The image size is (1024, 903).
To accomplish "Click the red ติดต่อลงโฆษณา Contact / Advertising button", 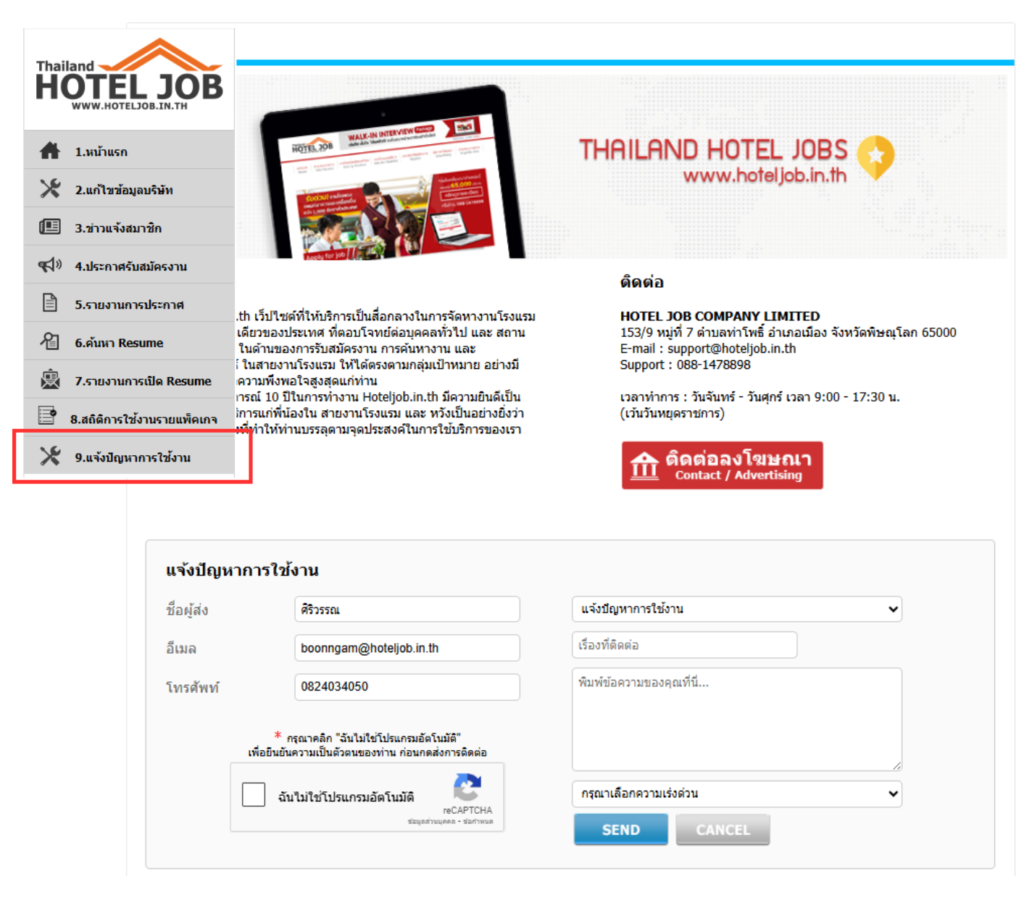I will click(x=722, y=465).
